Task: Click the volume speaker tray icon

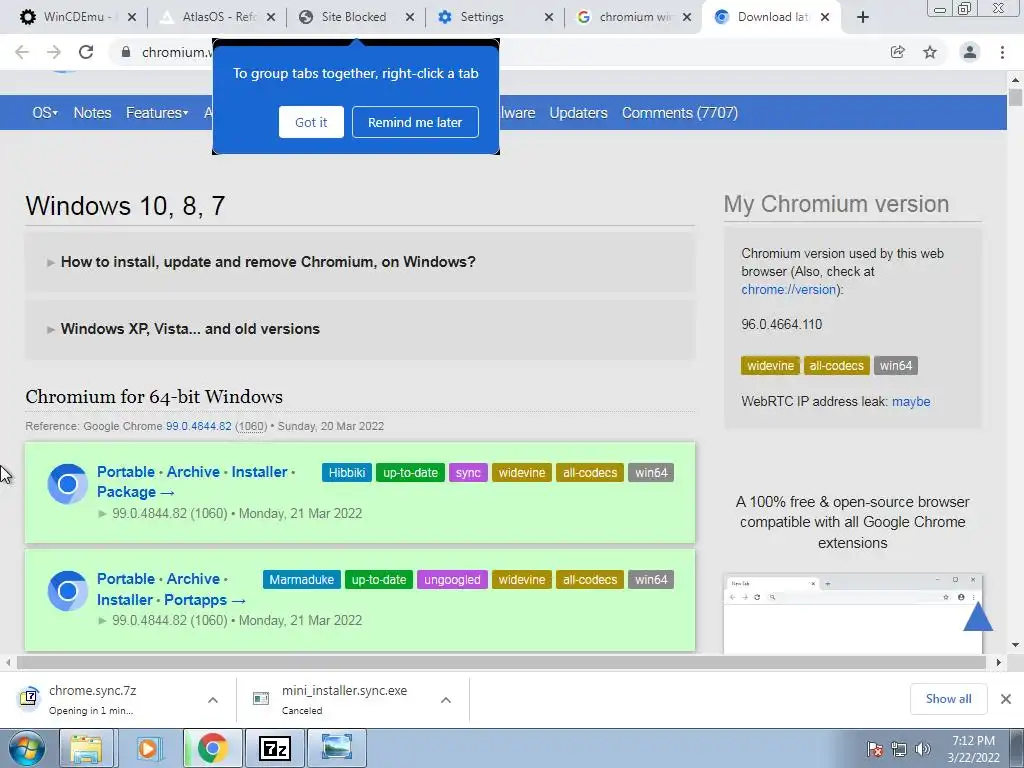Action: (x=922, y=750)
